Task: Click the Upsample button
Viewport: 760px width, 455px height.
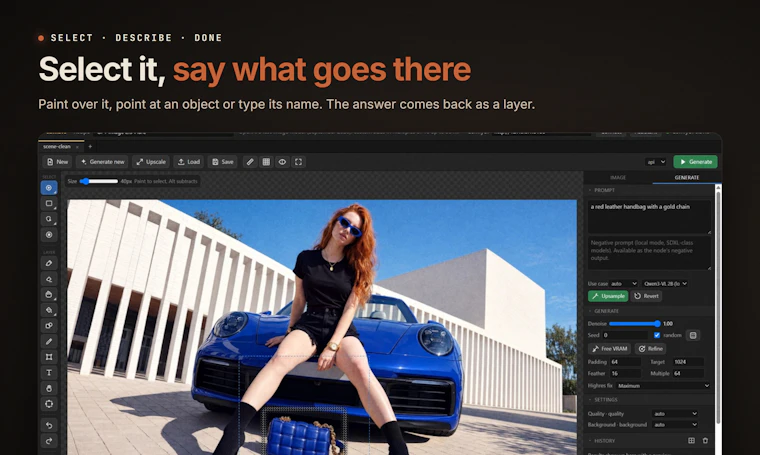Action: point(608,296)
